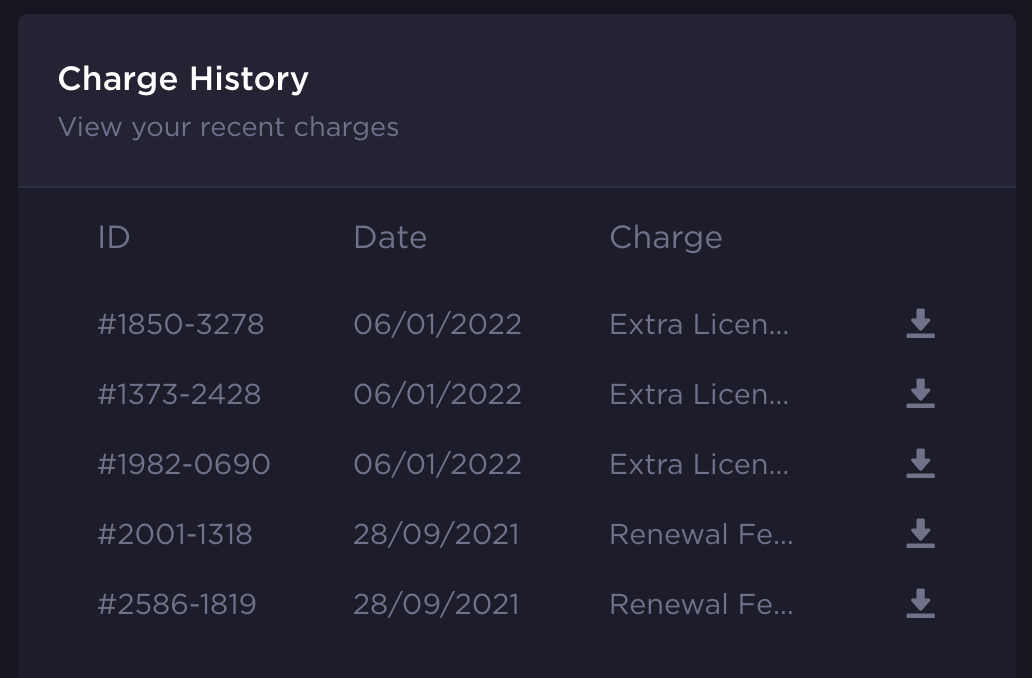Select Extra Licen... text in #1982-0690 row

click(x=699, y=464)
